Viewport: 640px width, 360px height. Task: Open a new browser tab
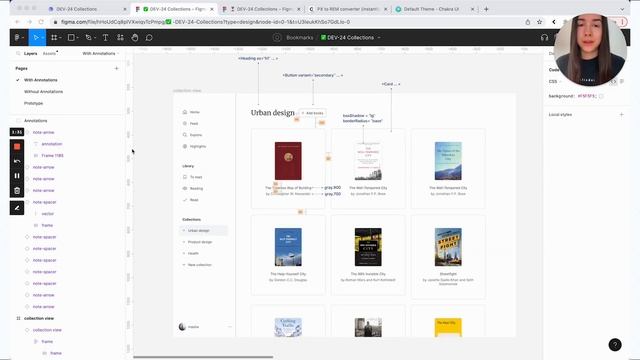pos(486,9)
